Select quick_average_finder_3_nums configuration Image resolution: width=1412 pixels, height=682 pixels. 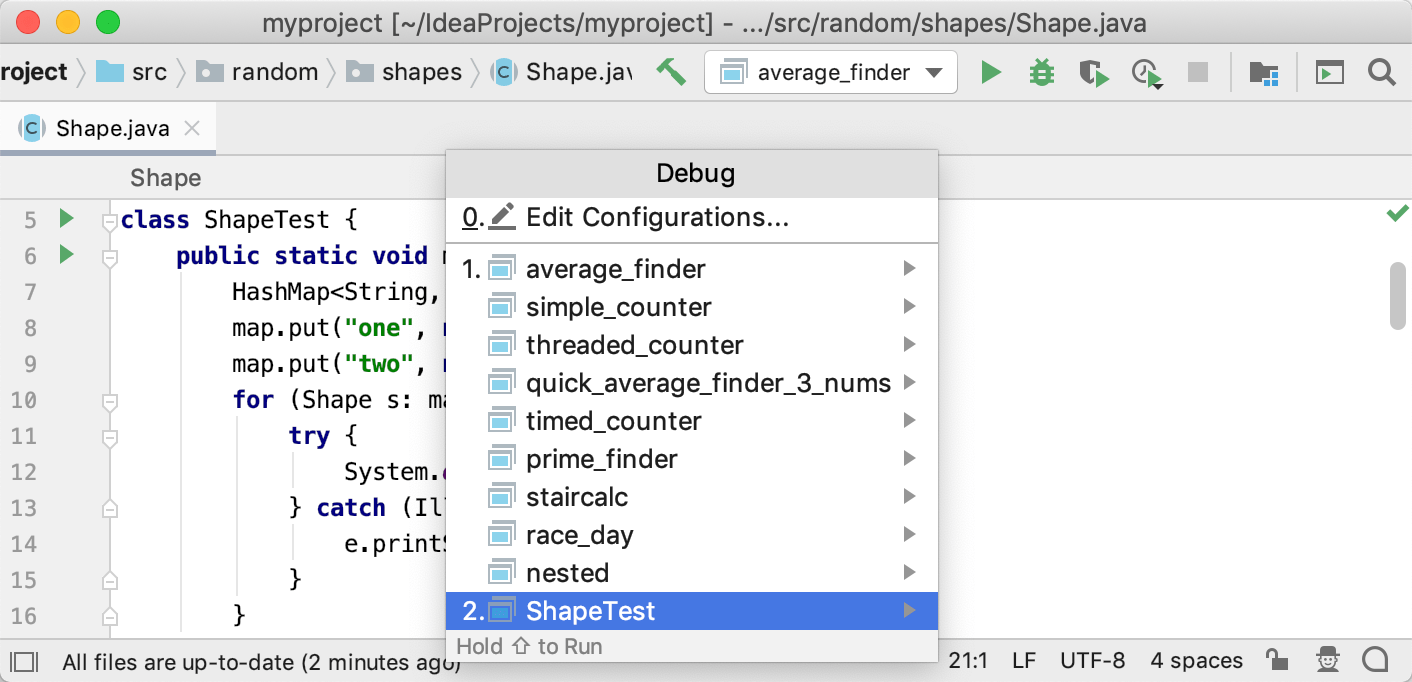coord(692,383)
